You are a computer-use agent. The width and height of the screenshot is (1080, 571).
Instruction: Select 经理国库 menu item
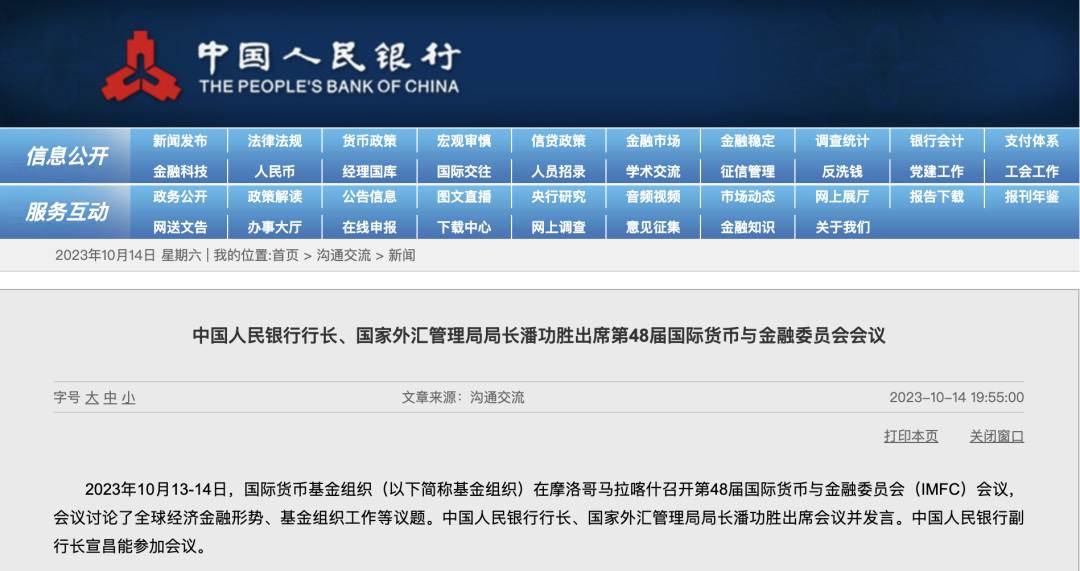point(369,172)
